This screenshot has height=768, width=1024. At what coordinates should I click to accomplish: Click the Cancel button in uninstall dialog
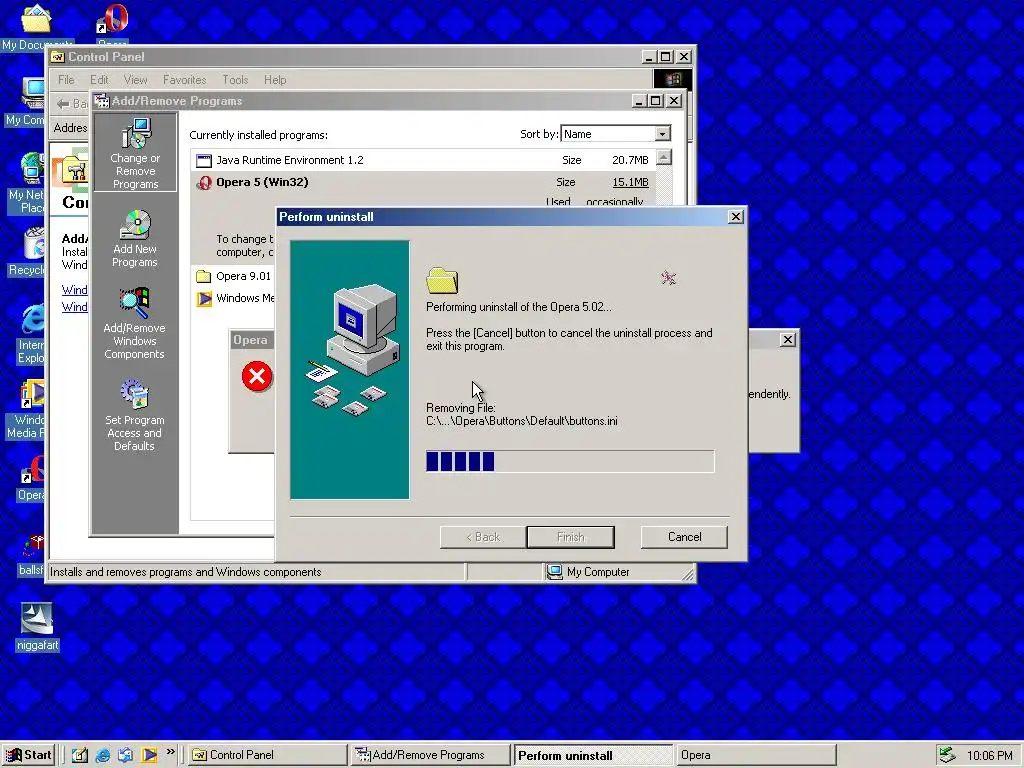pos(684,537)
